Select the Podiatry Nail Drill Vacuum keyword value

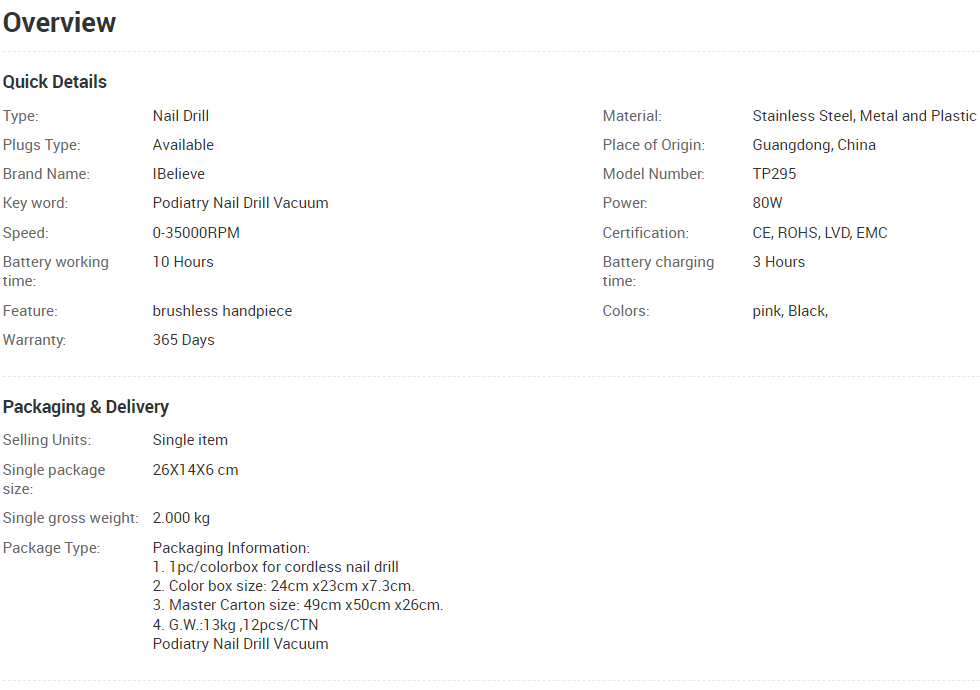coord(241,203)
